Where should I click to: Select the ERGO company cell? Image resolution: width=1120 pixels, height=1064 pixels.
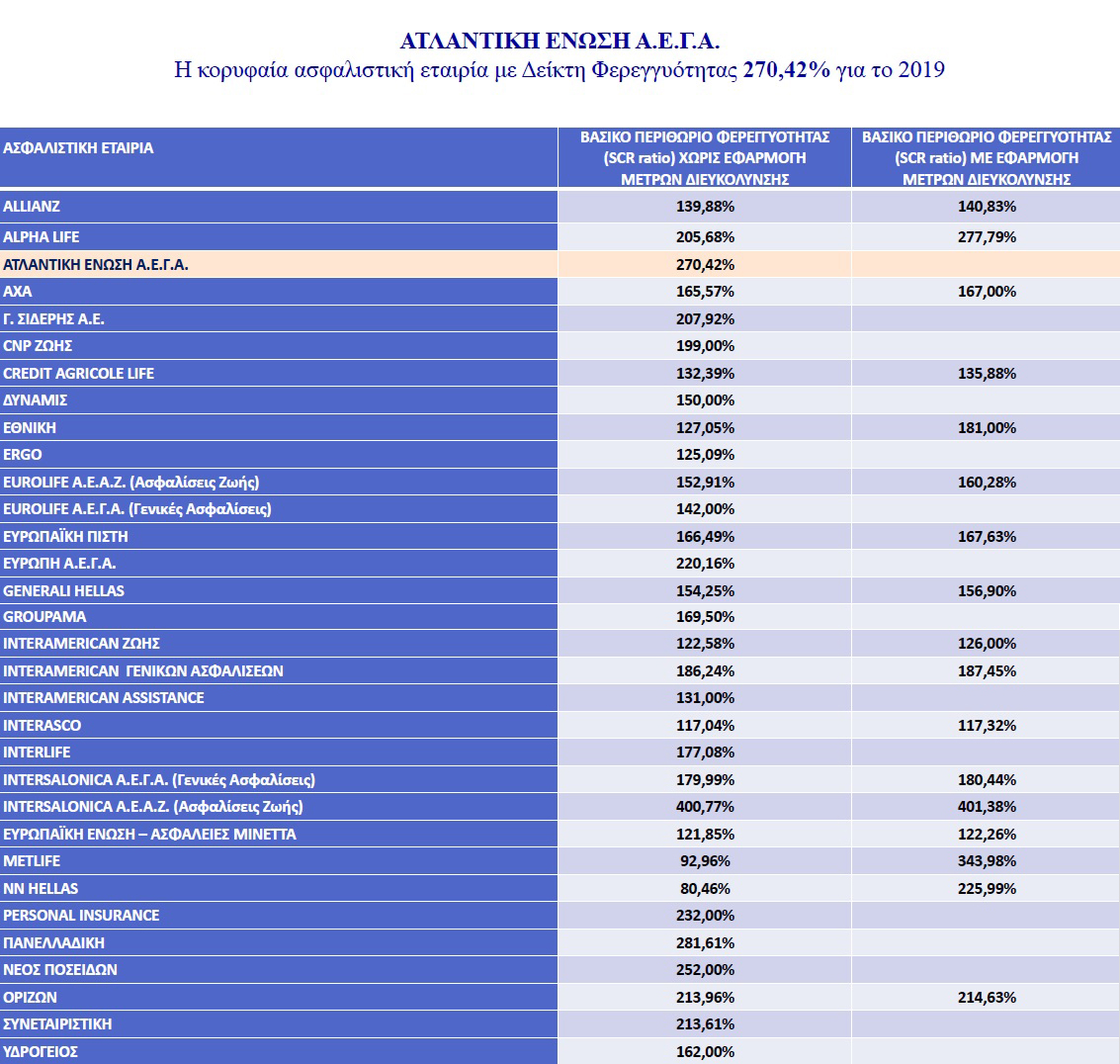pos(23,455)
